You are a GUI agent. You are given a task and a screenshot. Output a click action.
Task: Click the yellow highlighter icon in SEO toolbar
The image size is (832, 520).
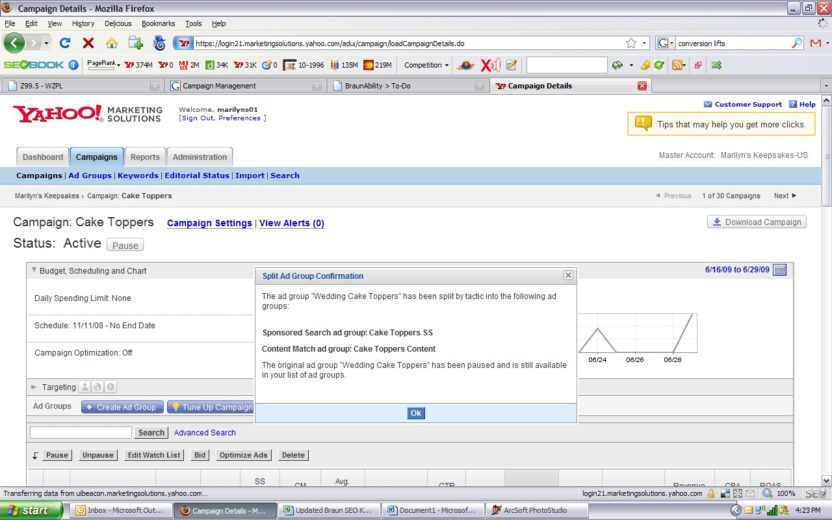pos(645,65)
